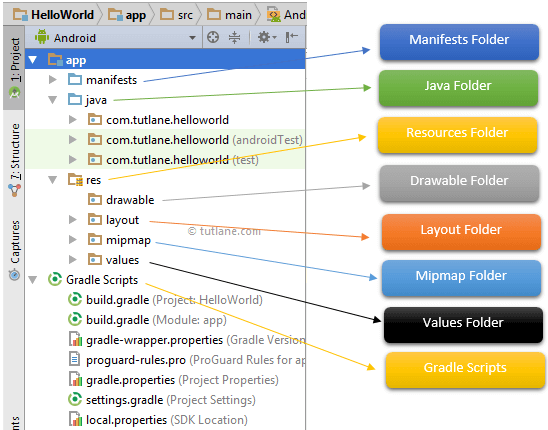Select the Gradle Scripts label
The width and height of the screenshot is (548, 430).
[102, 280]
